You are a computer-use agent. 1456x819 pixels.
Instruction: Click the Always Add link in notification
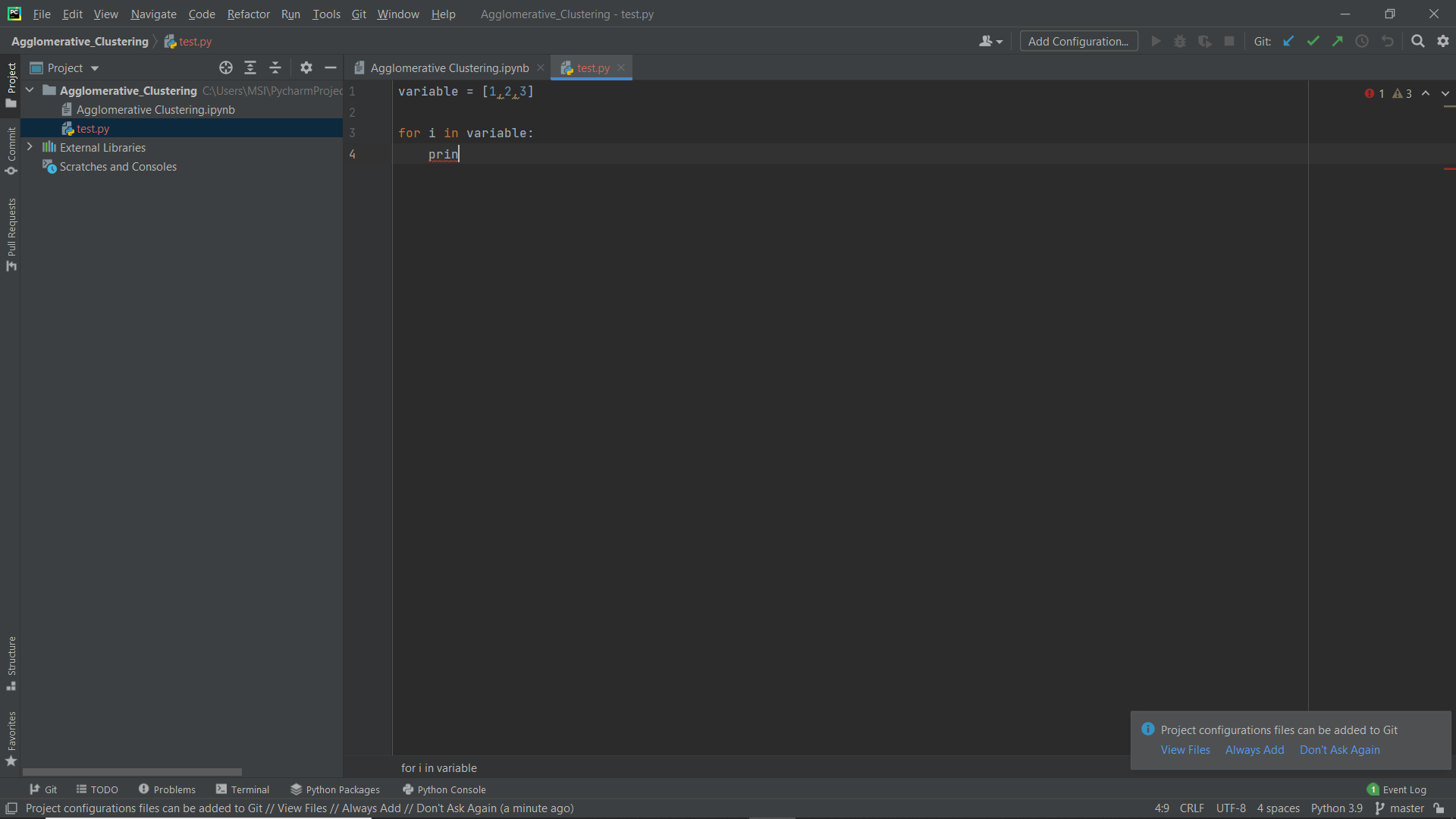click(x=1254, y=750)
